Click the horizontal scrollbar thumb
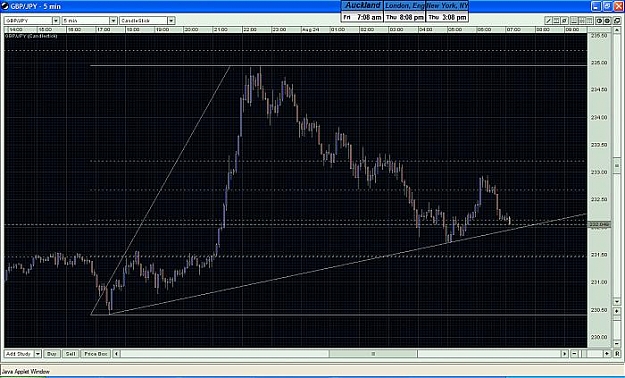Screen dimensions: 625x378 click(373, 354)
